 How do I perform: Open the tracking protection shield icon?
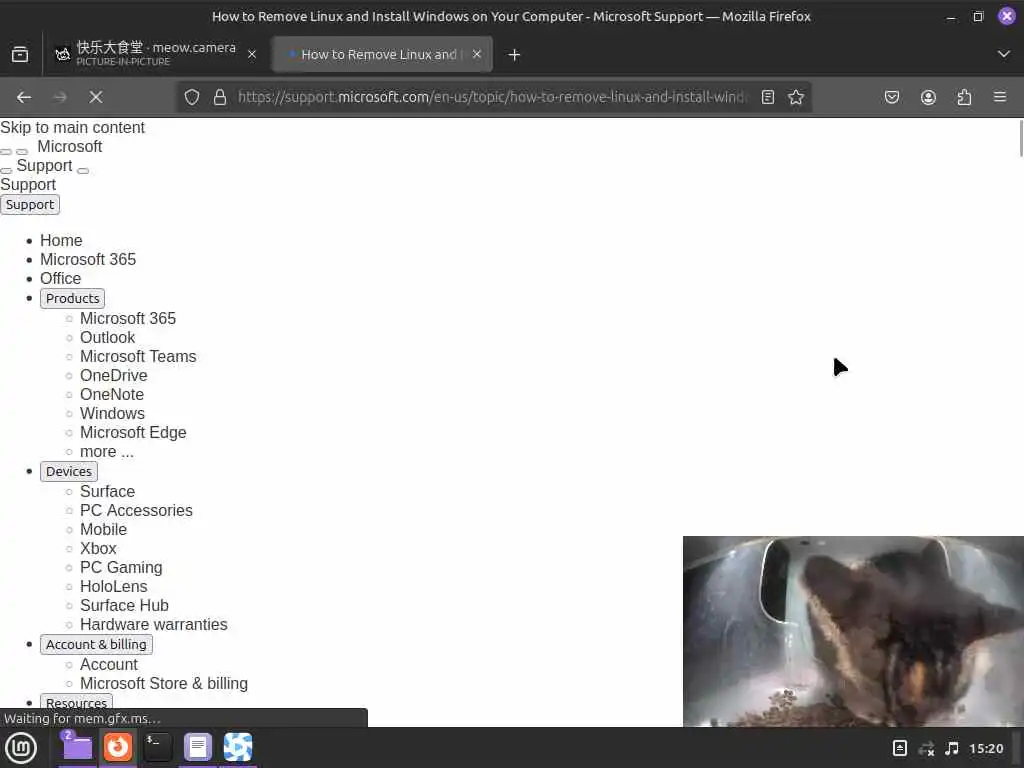191,97
